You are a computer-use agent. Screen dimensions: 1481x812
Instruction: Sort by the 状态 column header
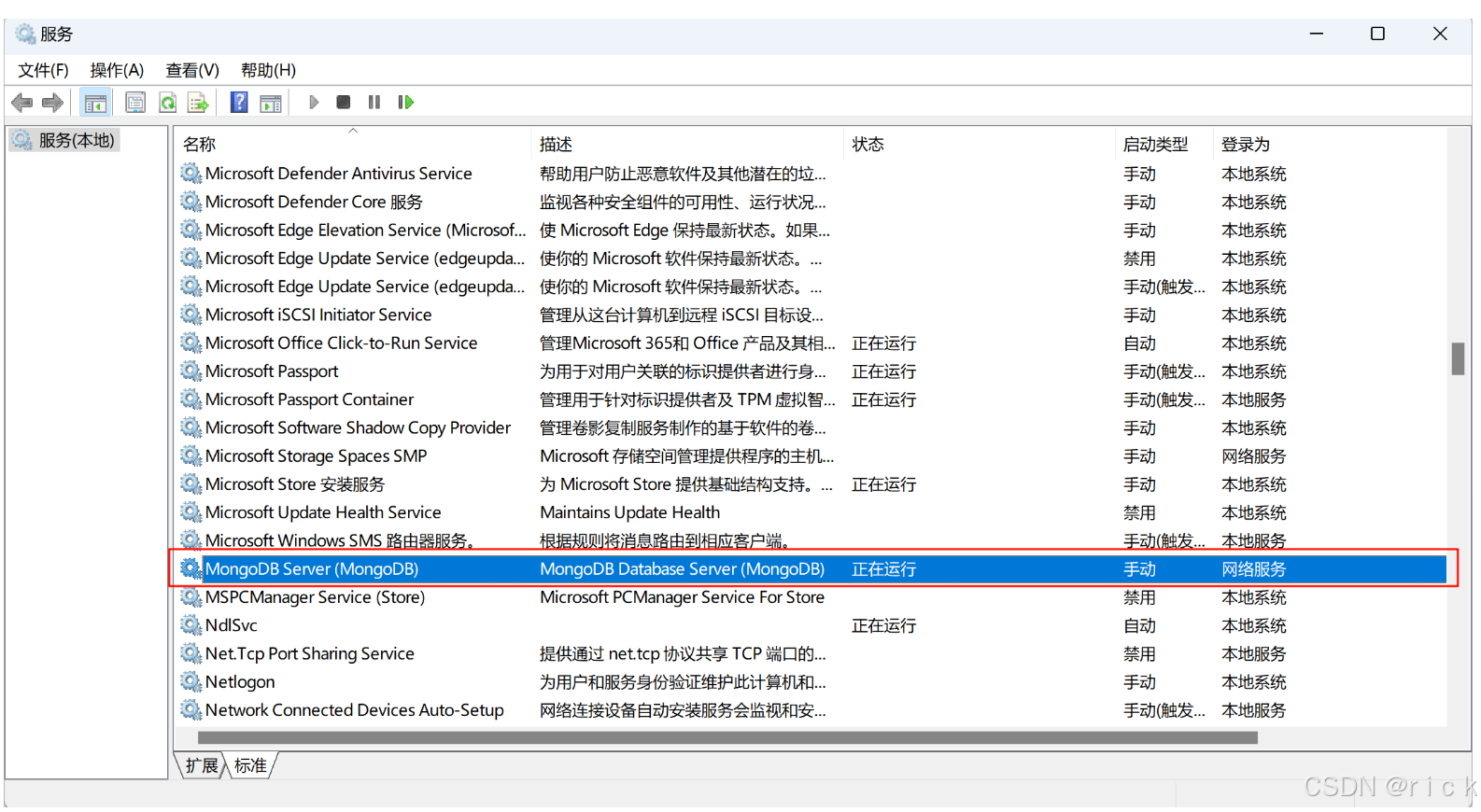980,144
